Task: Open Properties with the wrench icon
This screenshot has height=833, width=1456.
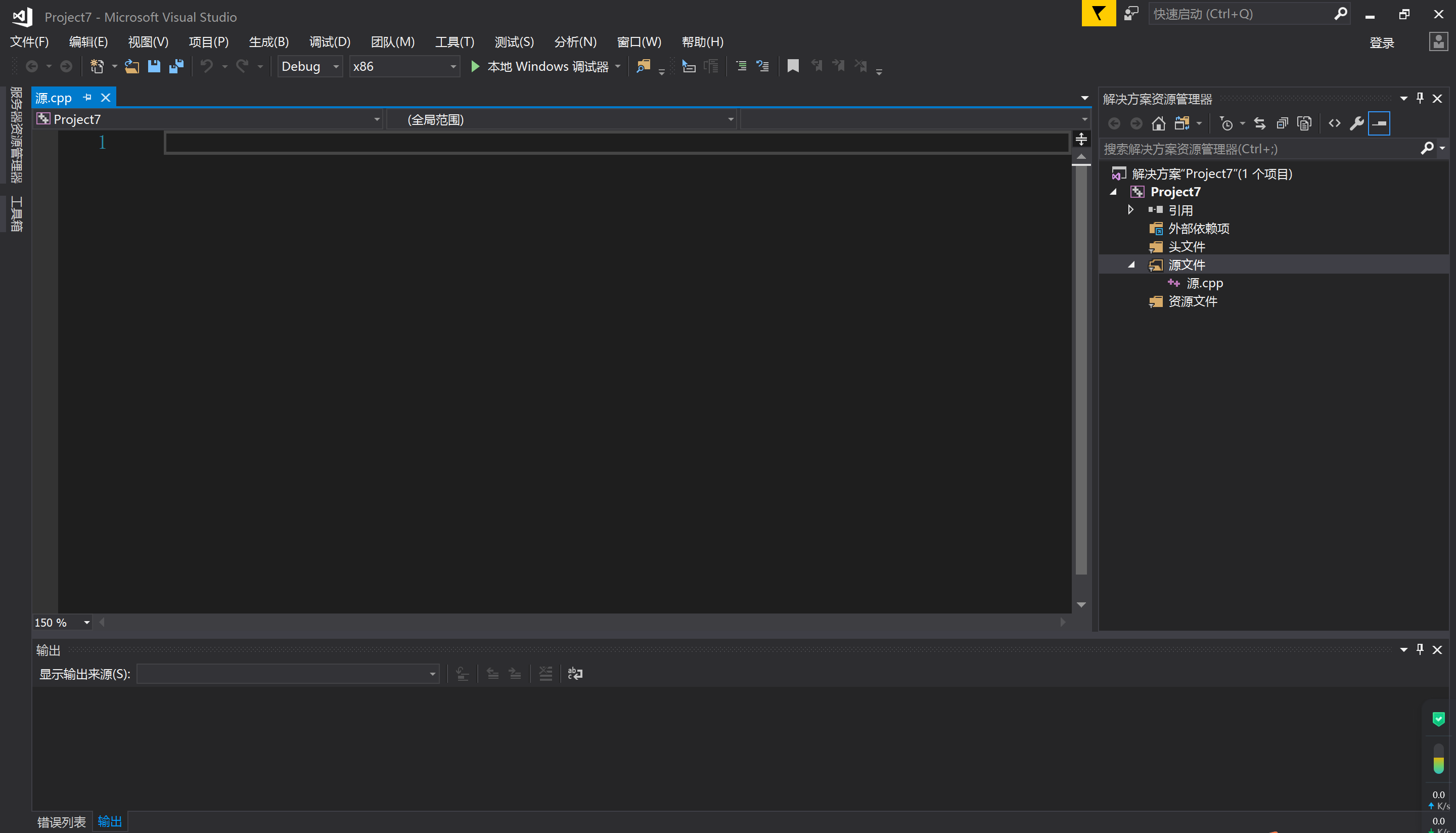Action: click(x=1357, y=123)
